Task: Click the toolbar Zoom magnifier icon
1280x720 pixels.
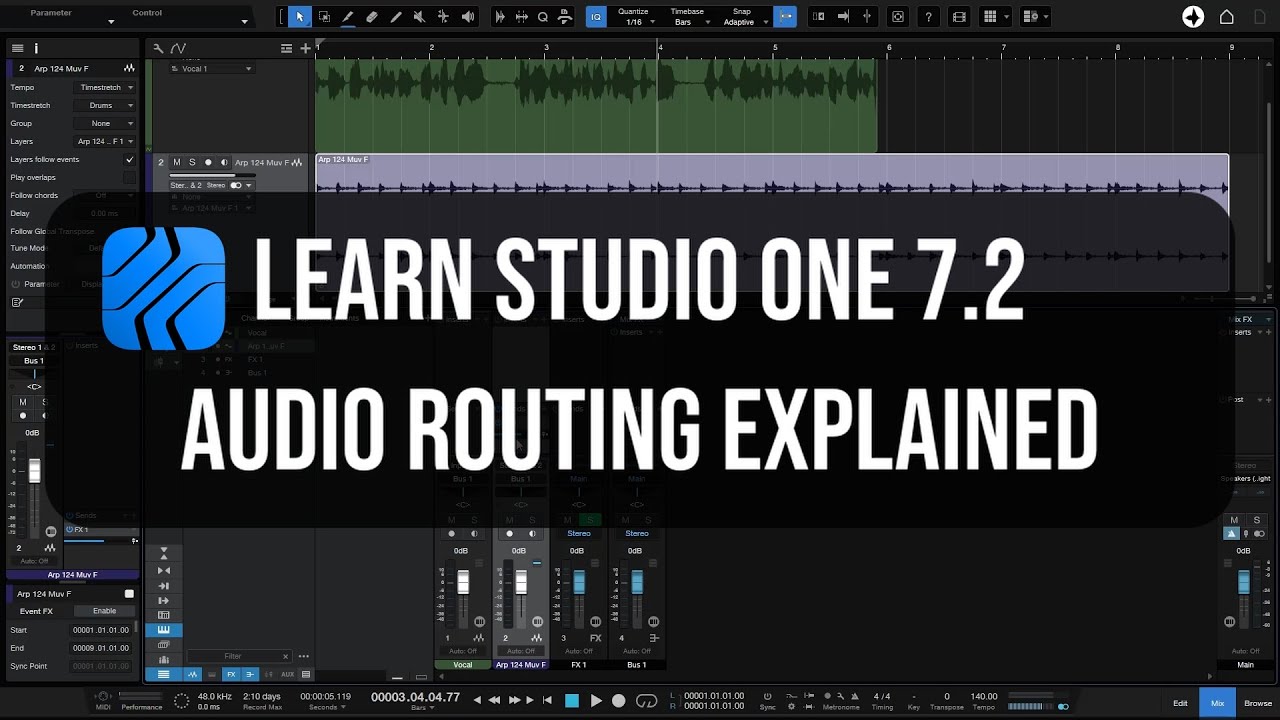Action: 543,17
